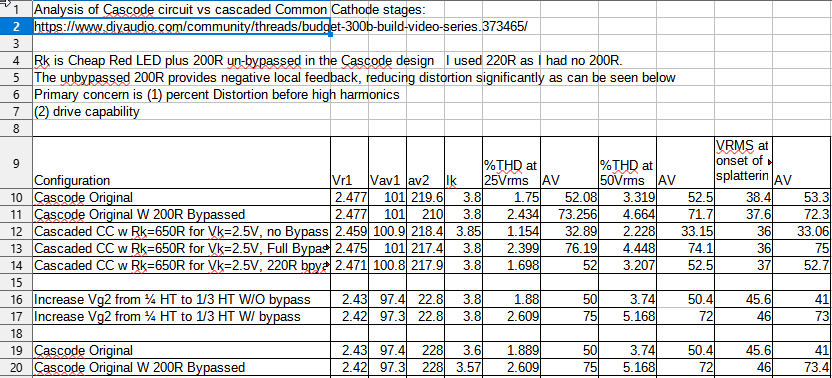Open the diyaudio.com thread URL cell
Viewport: 832px width, 378px height.
181,26
